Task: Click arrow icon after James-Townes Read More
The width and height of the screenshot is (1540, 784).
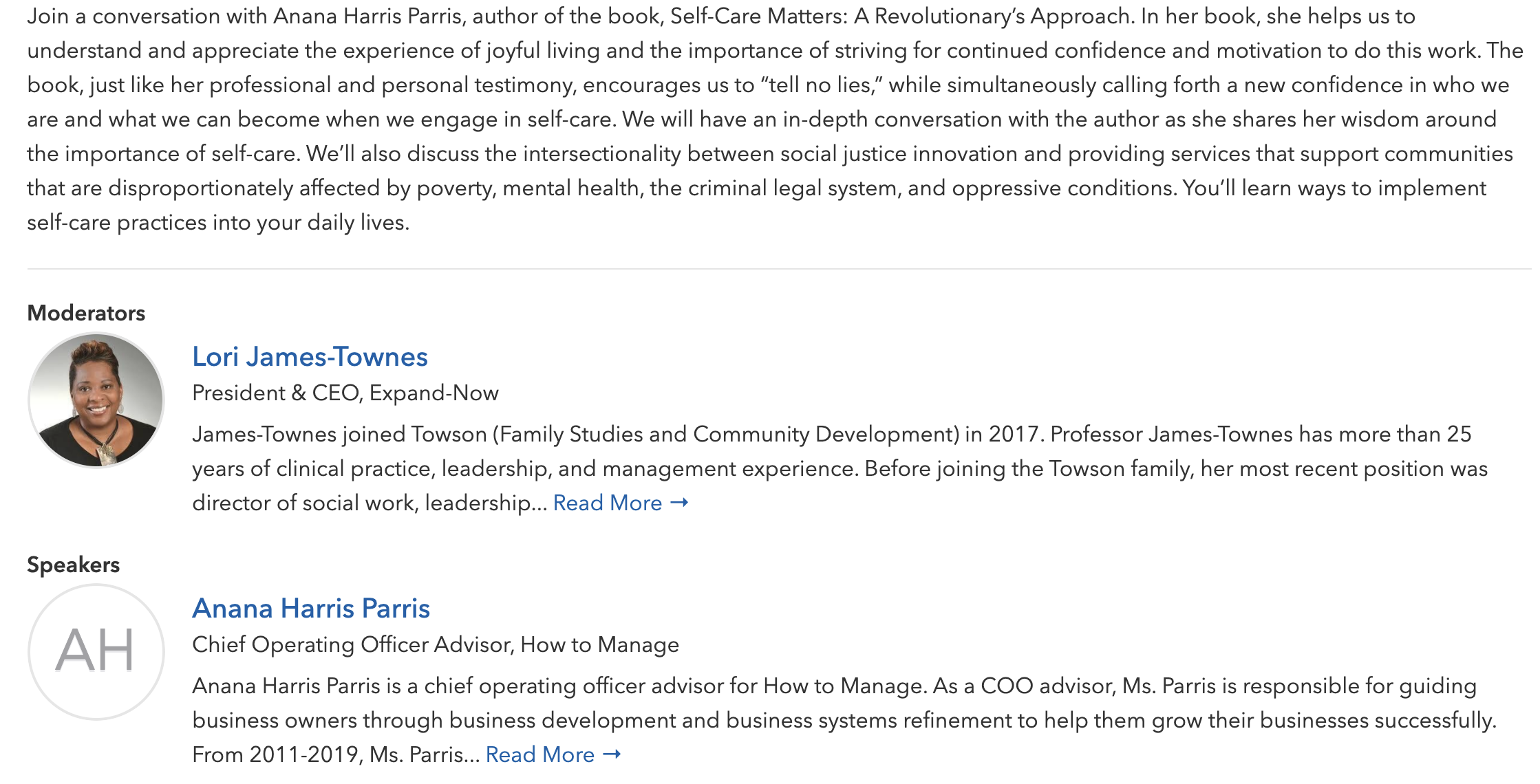Action: (679, 503)
